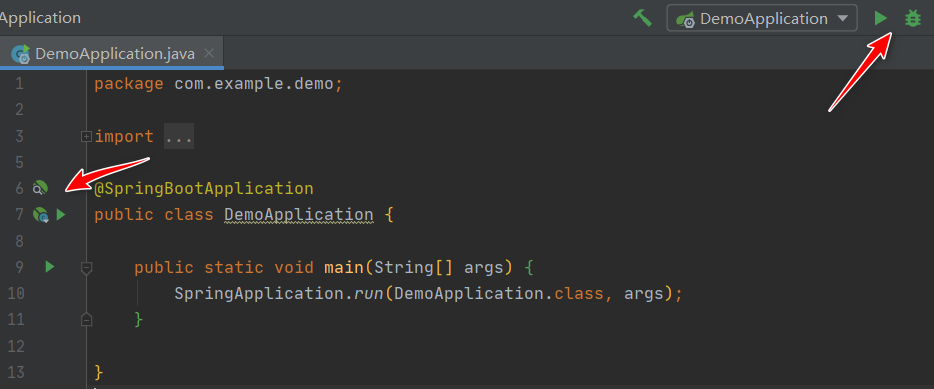Start debugging with the green bug icon
Image resolution: width=934 pixels, height=389 pixels.
tap(912, 18)
